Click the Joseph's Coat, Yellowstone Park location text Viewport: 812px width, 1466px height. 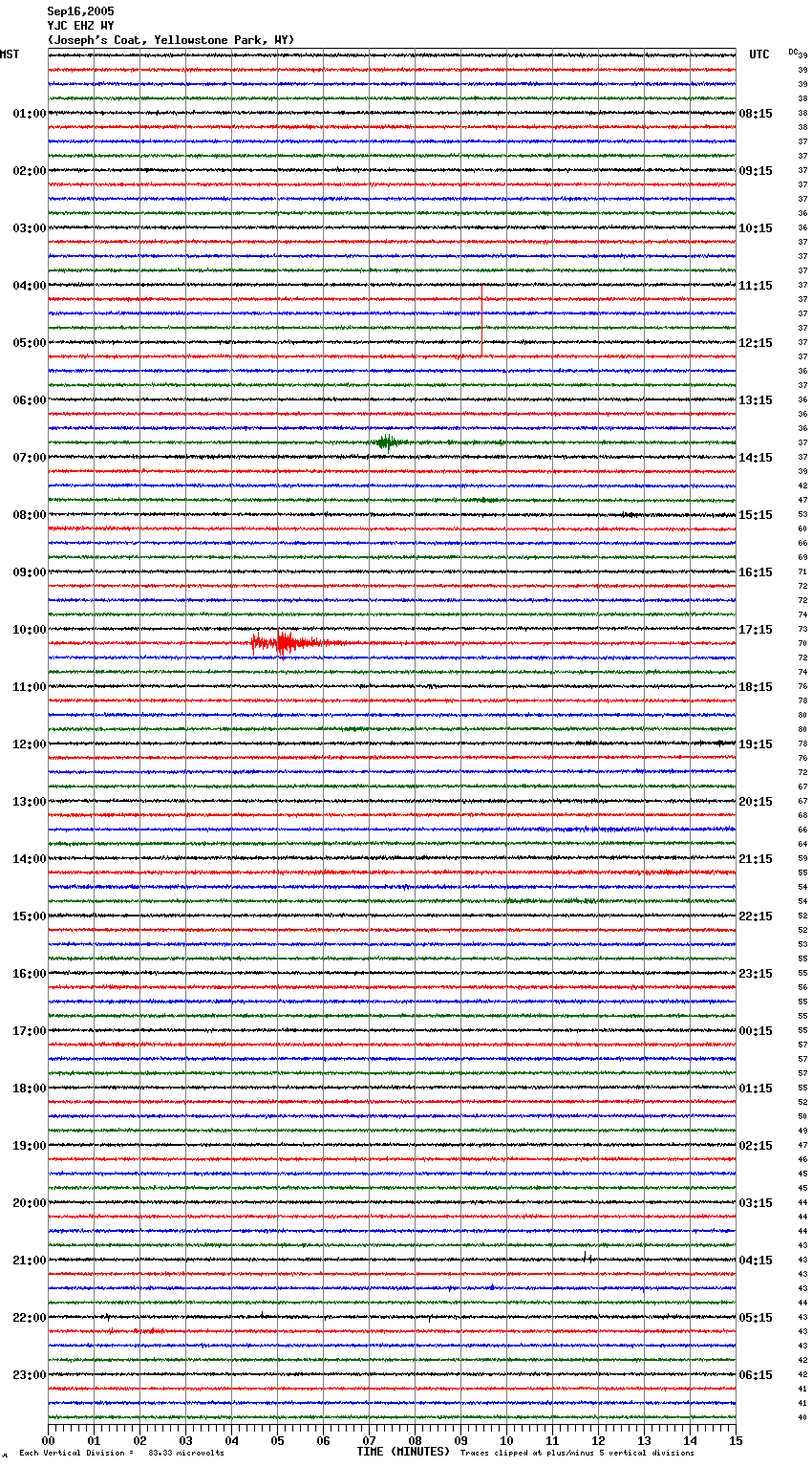tap(171, 40)
